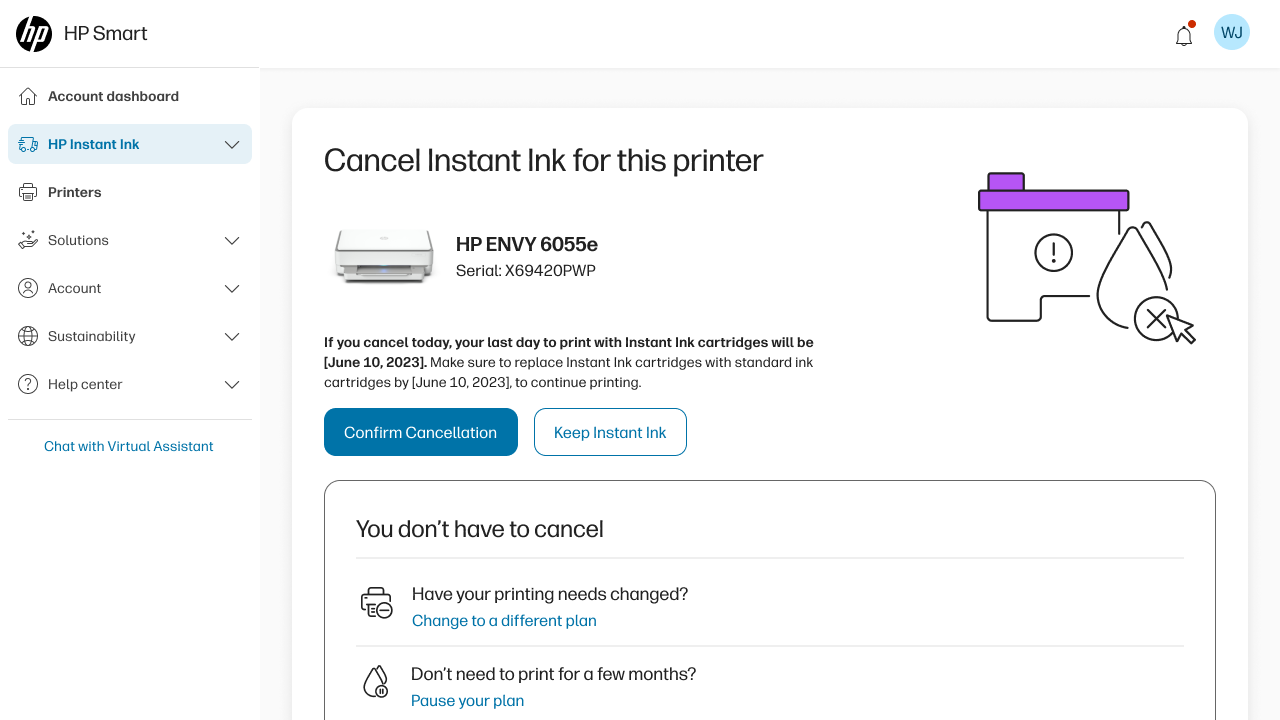Collapse the HP Instant Ink chevron
Viewport: 1280px width, 720px height.
click(232, 144)
